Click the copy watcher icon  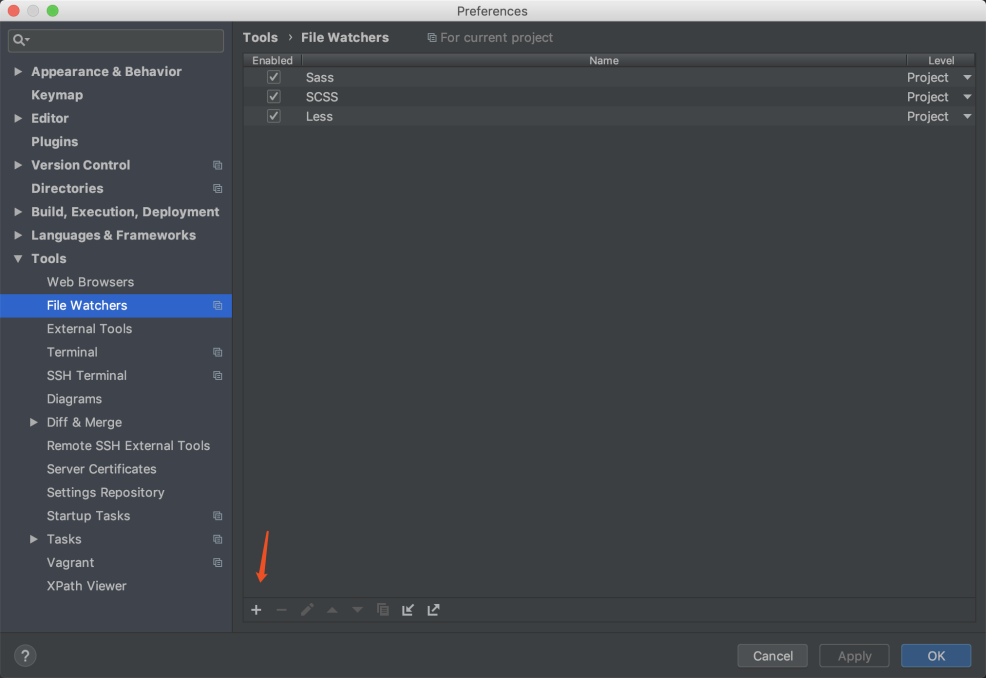[x=383, y=610]
